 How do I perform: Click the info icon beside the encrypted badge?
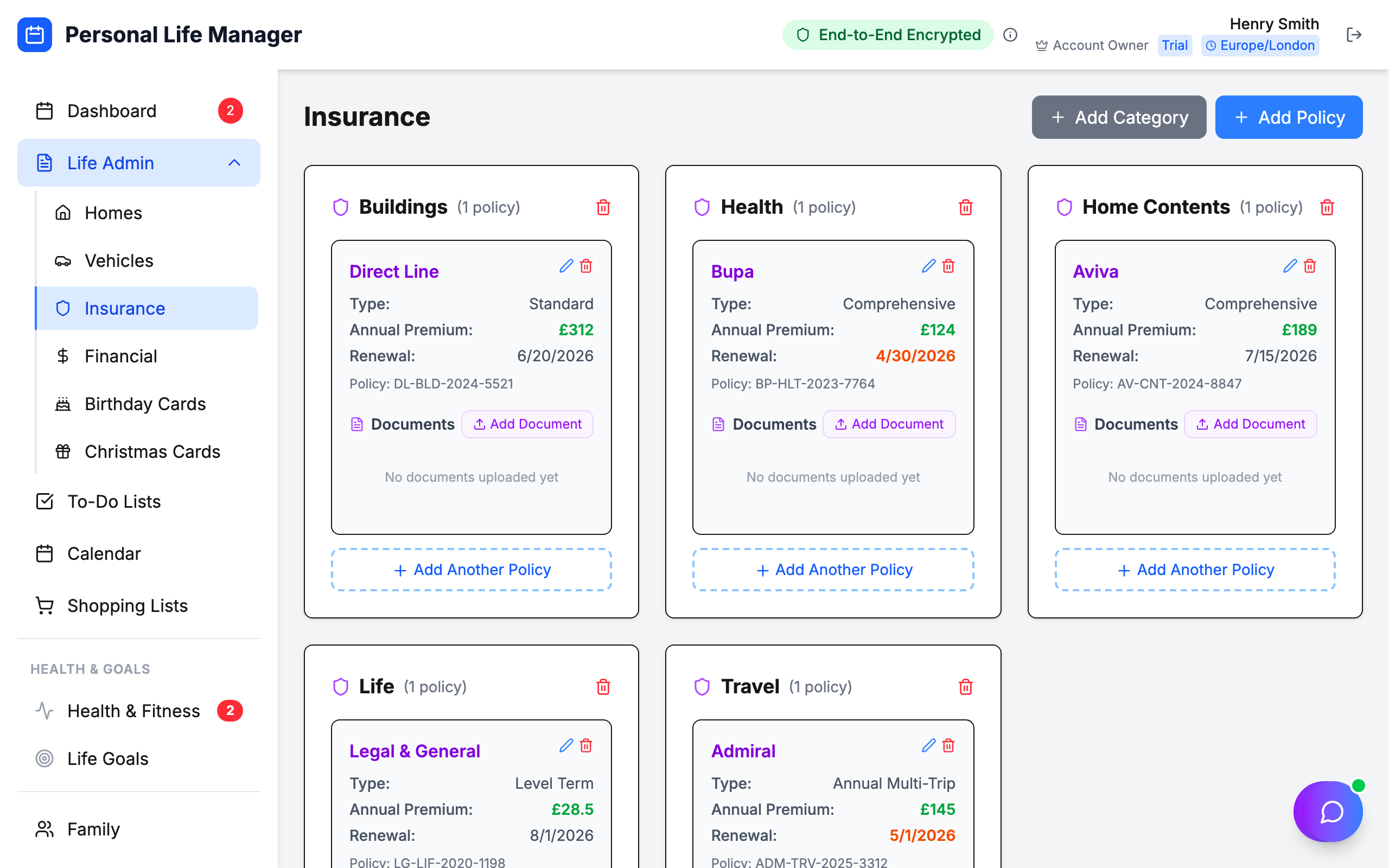coord(1010,34)
